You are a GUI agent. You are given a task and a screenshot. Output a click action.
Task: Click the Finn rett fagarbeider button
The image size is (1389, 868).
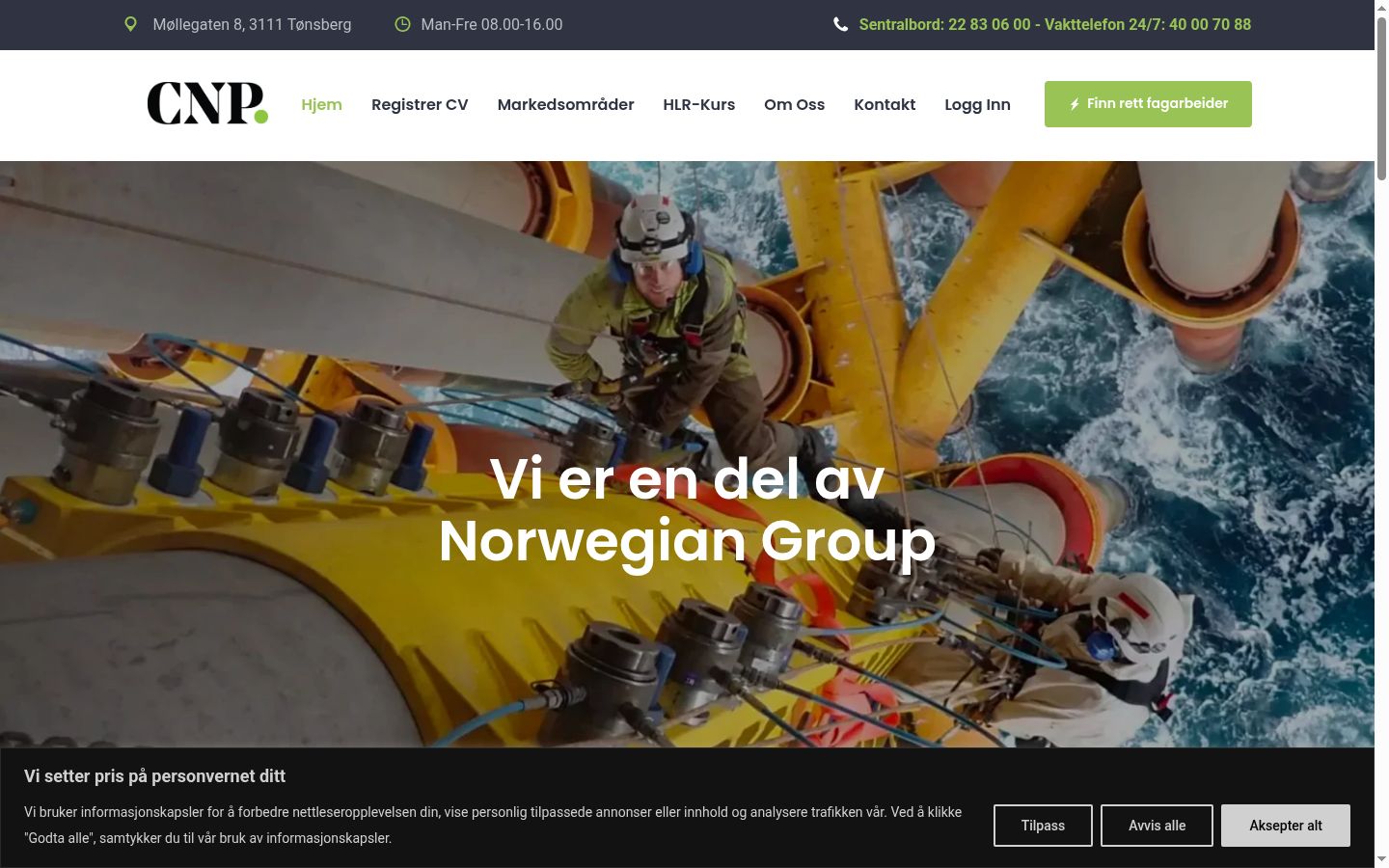tap(1148, 104)
